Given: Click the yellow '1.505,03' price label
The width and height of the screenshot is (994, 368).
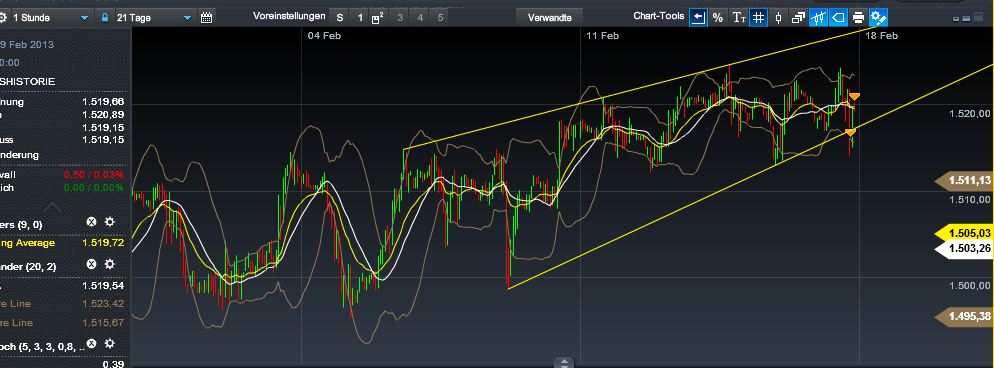Looking at the screenshot, I should (964, 234).
